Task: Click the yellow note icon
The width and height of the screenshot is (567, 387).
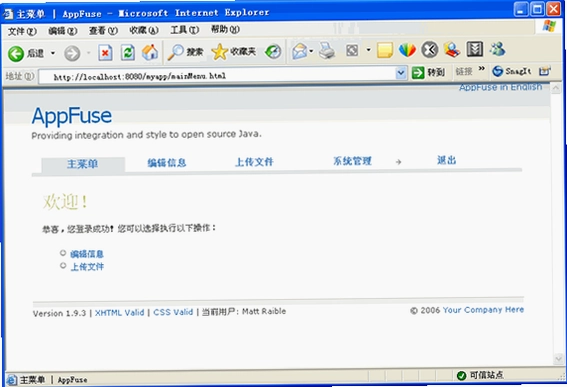Action: [385, 50]
